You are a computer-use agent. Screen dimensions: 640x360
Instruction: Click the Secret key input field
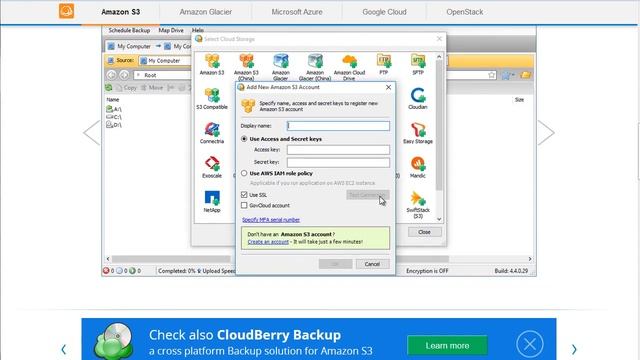point(338,162)
